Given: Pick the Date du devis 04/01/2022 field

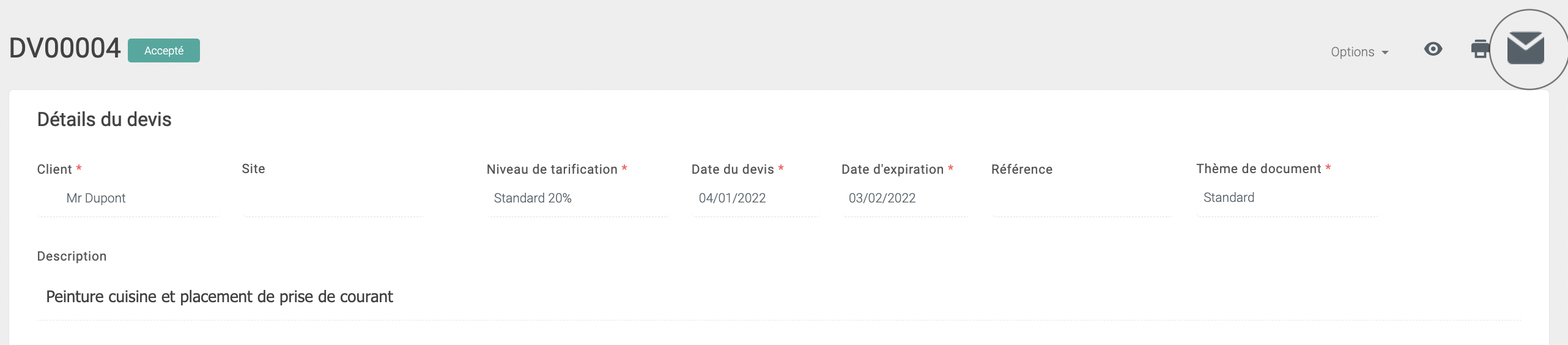Looking at the screenshot, I should coord(755,198).
